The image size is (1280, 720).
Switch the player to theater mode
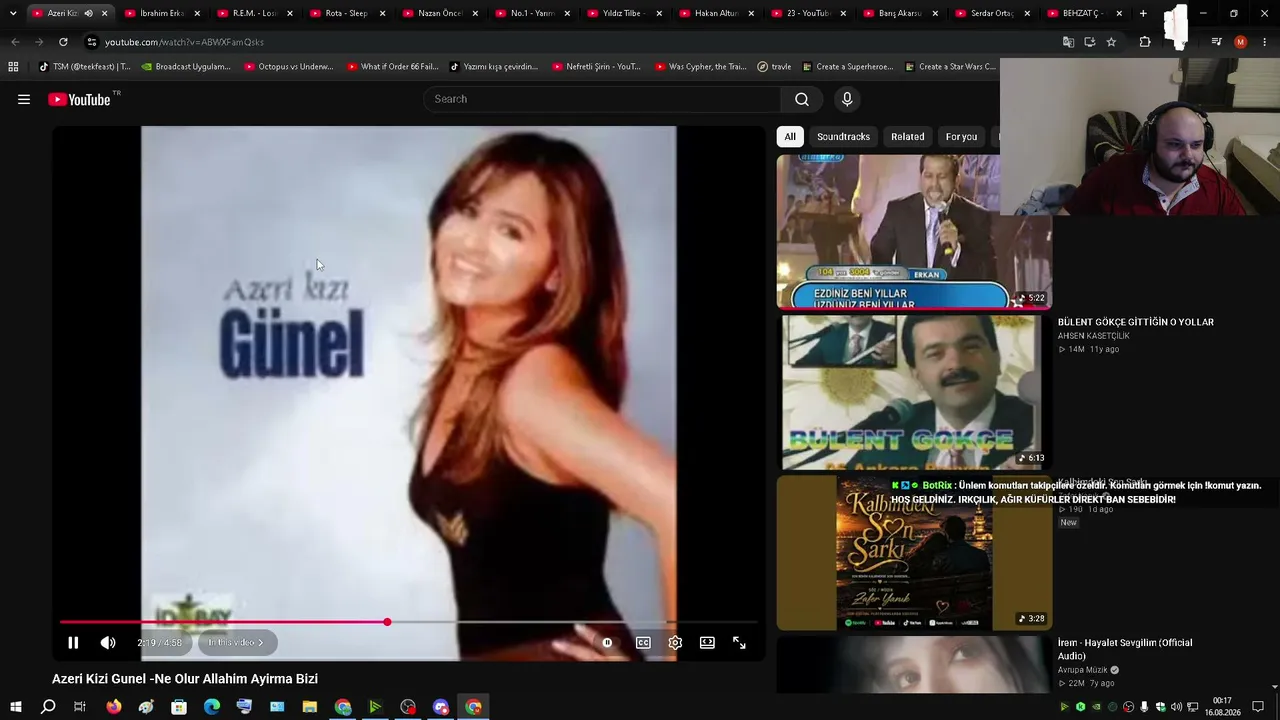(x=707, y=643)
